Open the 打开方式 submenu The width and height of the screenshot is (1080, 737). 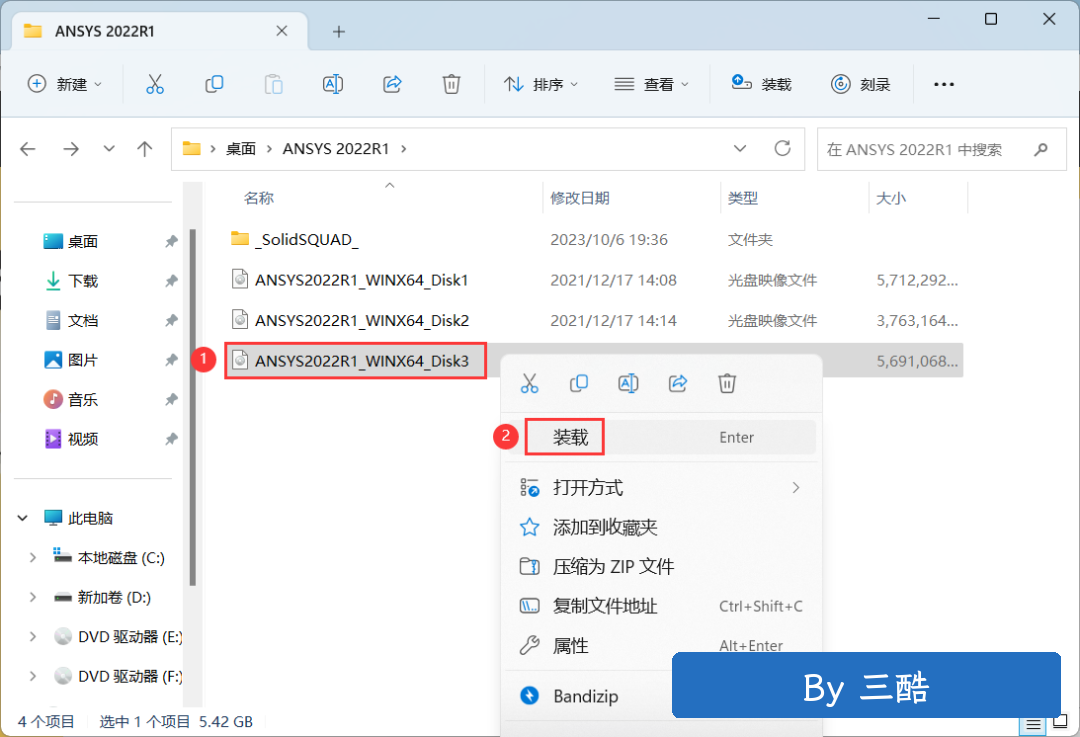[661, 488]
